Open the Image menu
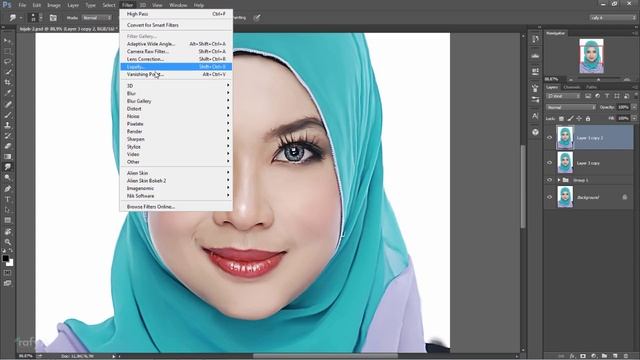 click(53, 5)
